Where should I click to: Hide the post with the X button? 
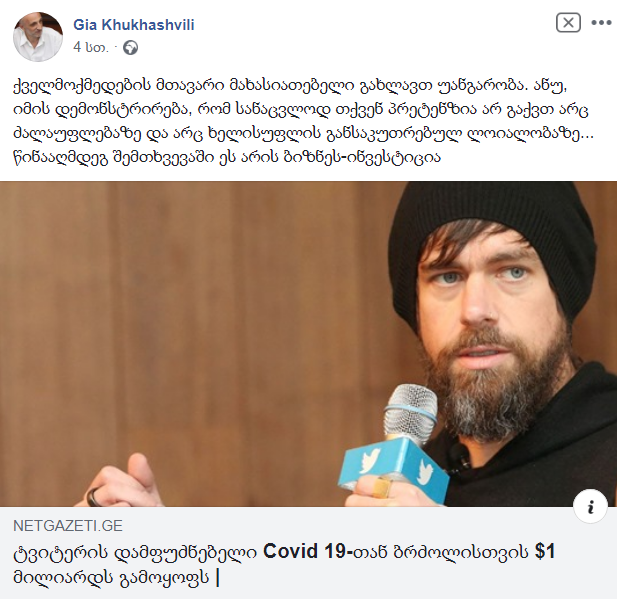(568, 22)
